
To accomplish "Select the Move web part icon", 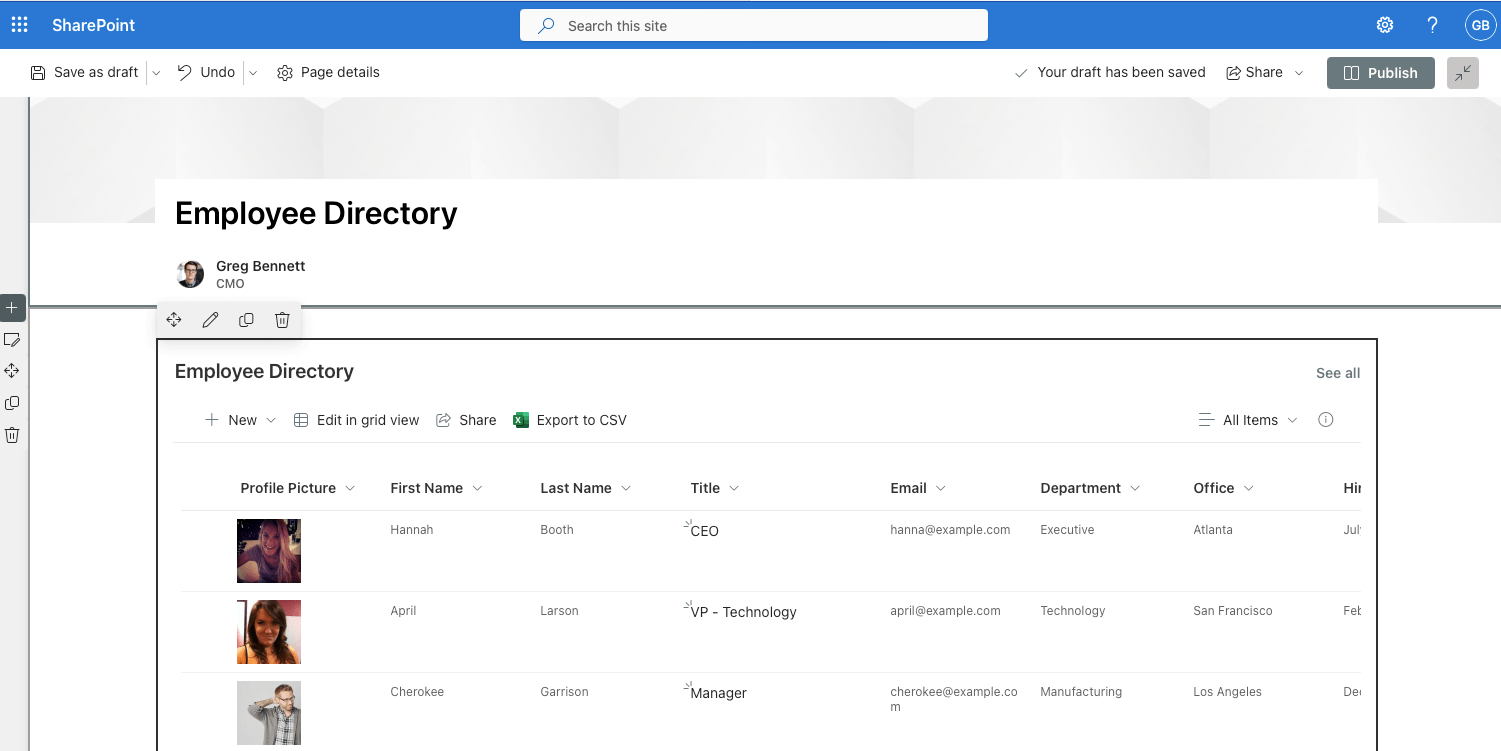I will pos(173,319).
